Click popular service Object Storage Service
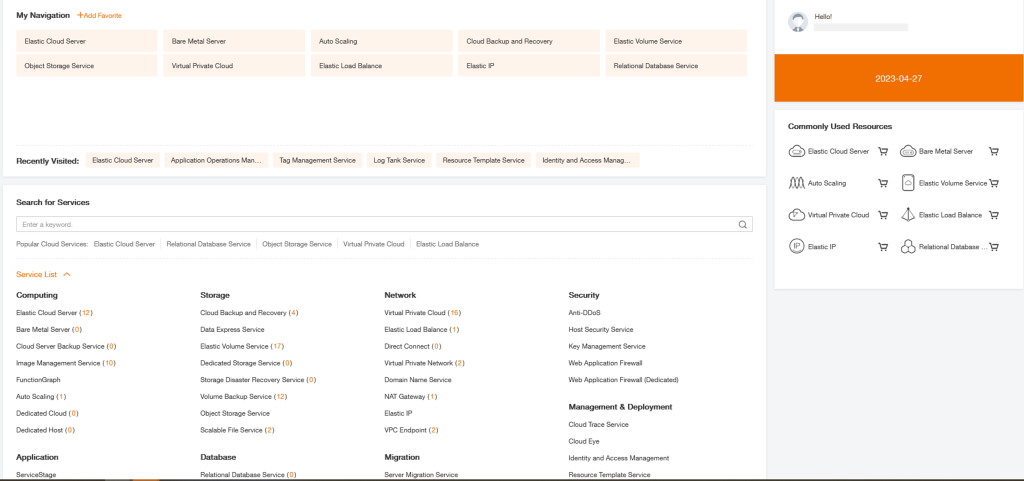Screen dimensions: 1024x481 pos(297,244)
